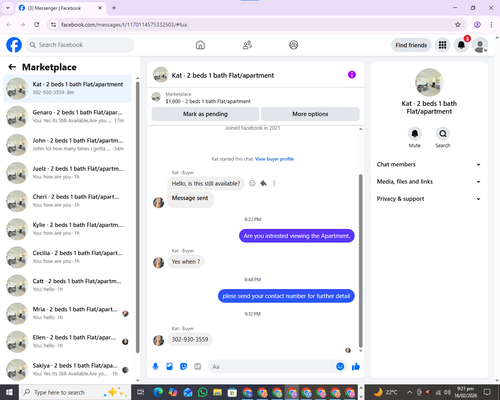Screen dimensions: 500x400
Task: Focus the message text box
Action: tap(272, 367)
